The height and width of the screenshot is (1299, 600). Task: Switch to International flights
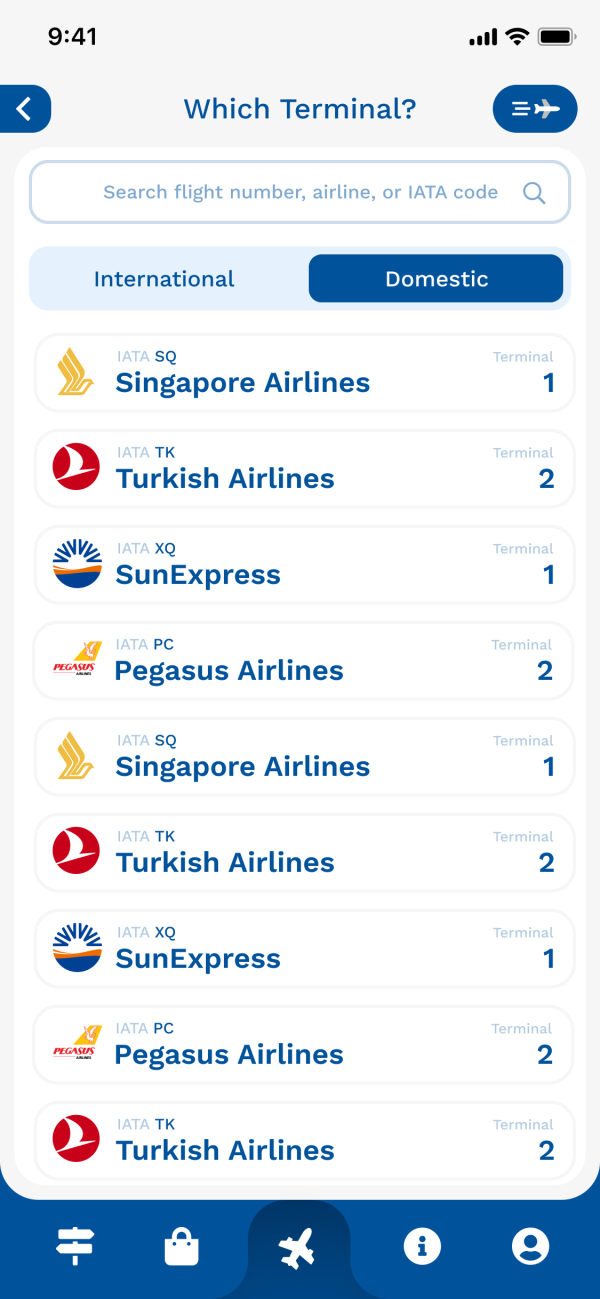164,279
